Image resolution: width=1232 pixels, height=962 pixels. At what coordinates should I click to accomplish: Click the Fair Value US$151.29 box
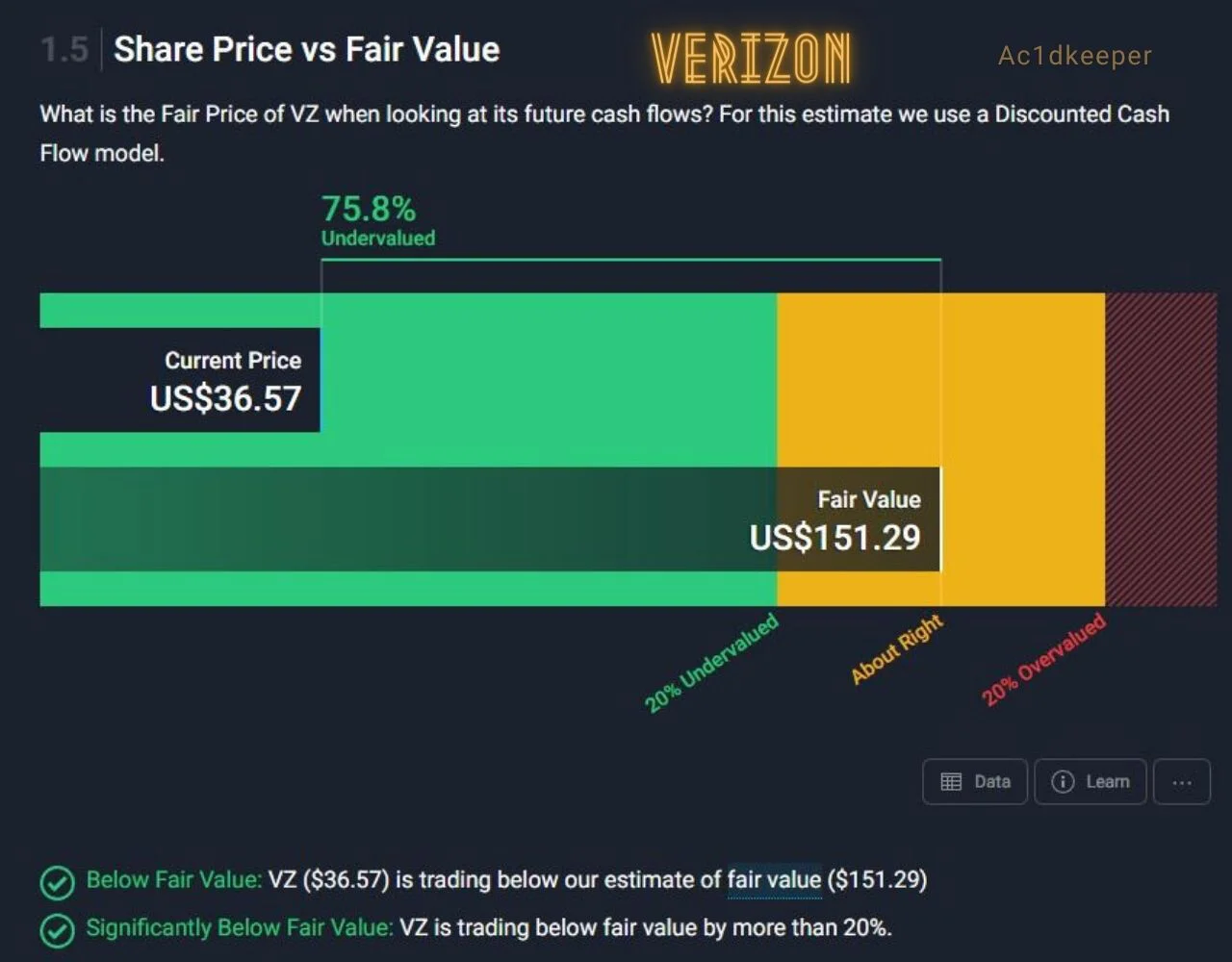click(491, 519)
